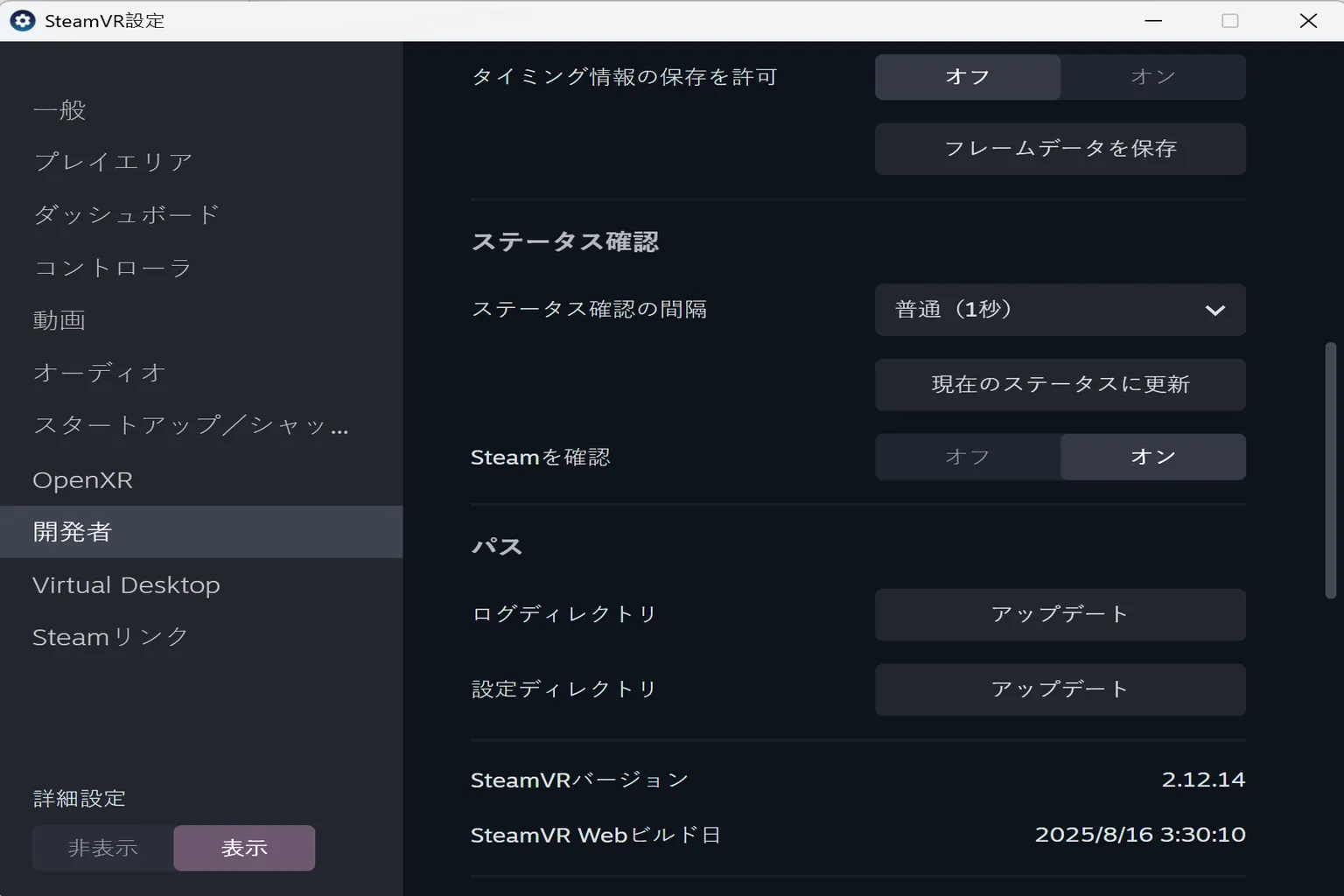This screenshot has width=1344, height=896.
Task: Click build date 2025/8/16 3:30:10
Action: 1140,835
